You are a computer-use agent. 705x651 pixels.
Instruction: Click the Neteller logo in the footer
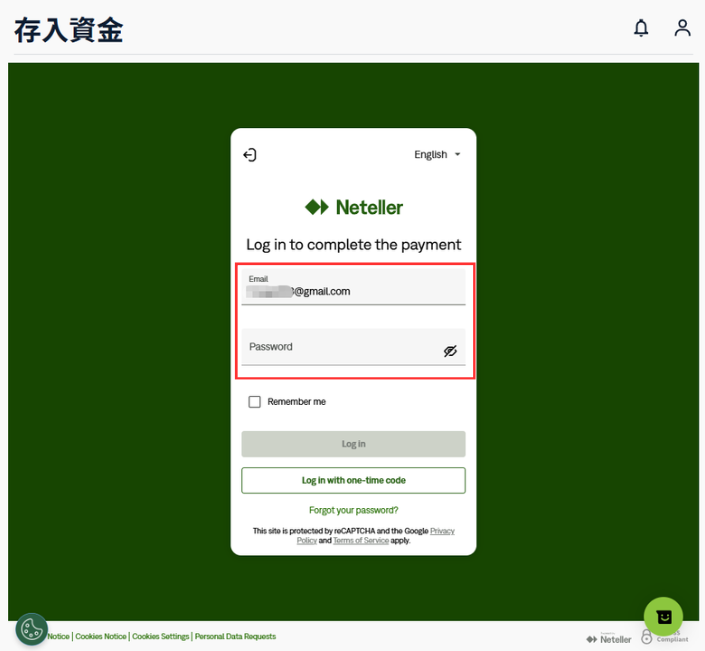click(x=608, y=639)
